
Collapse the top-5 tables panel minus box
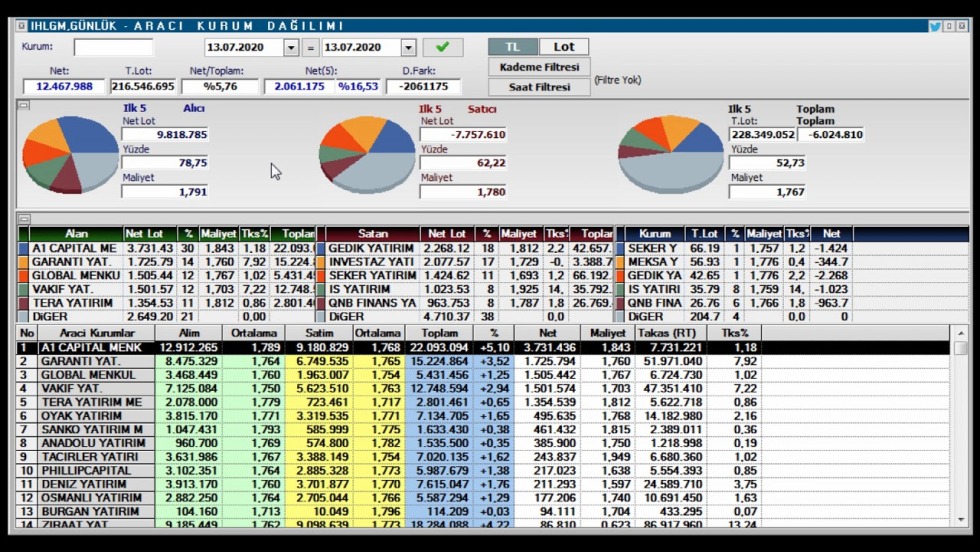pyautogui.click(x=22, y=218)
